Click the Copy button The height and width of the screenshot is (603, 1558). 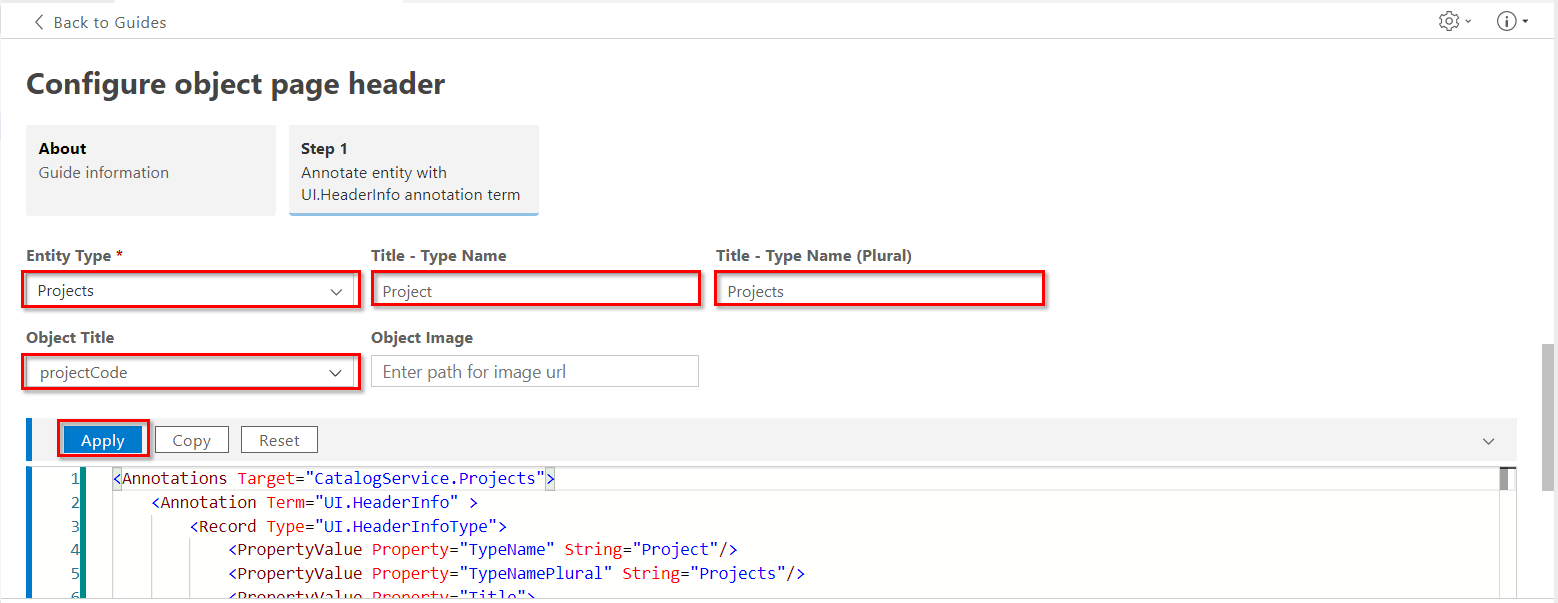(x=191, y=440)
